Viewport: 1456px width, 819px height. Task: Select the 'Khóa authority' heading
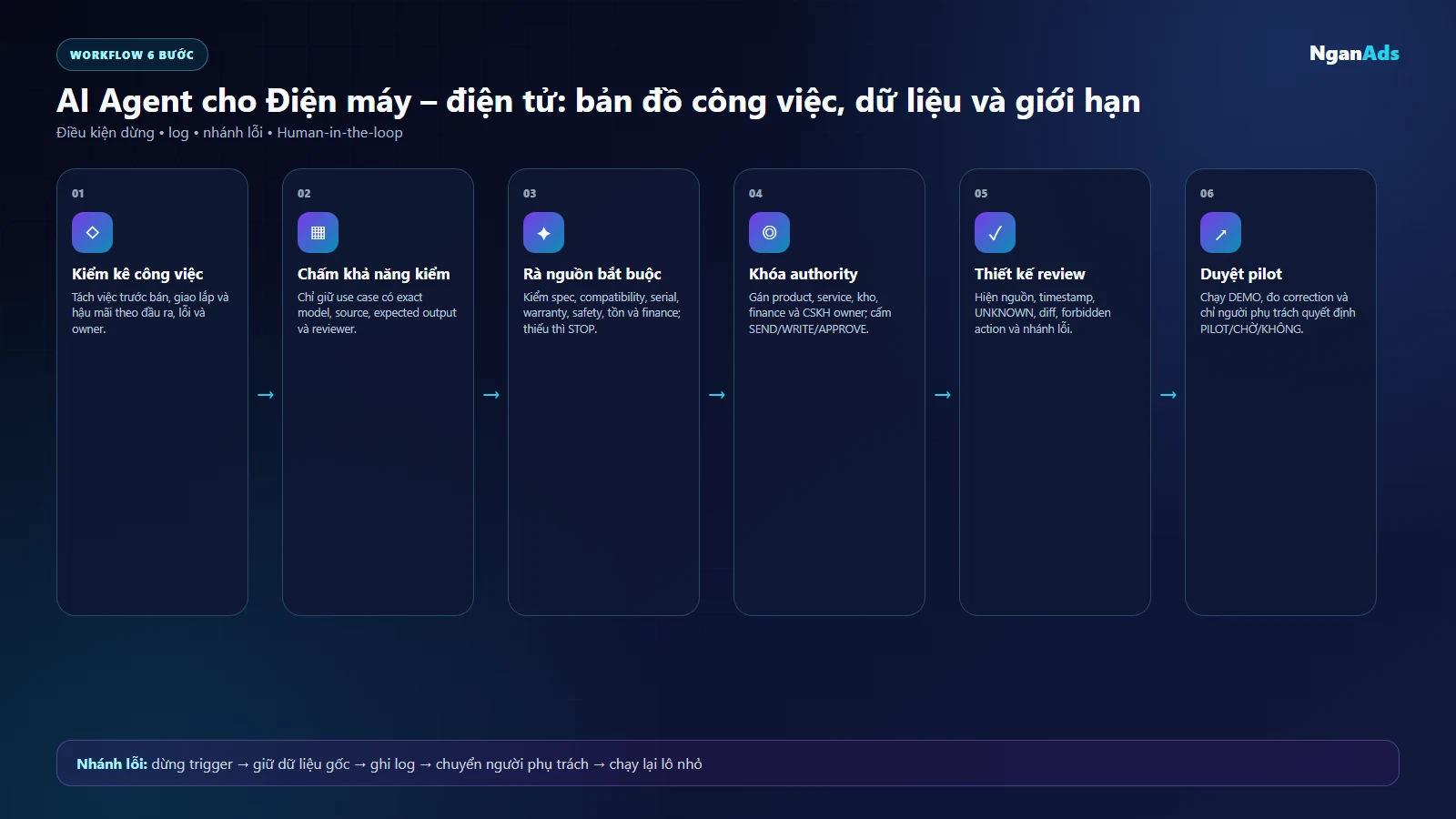[x=803, y=274]
